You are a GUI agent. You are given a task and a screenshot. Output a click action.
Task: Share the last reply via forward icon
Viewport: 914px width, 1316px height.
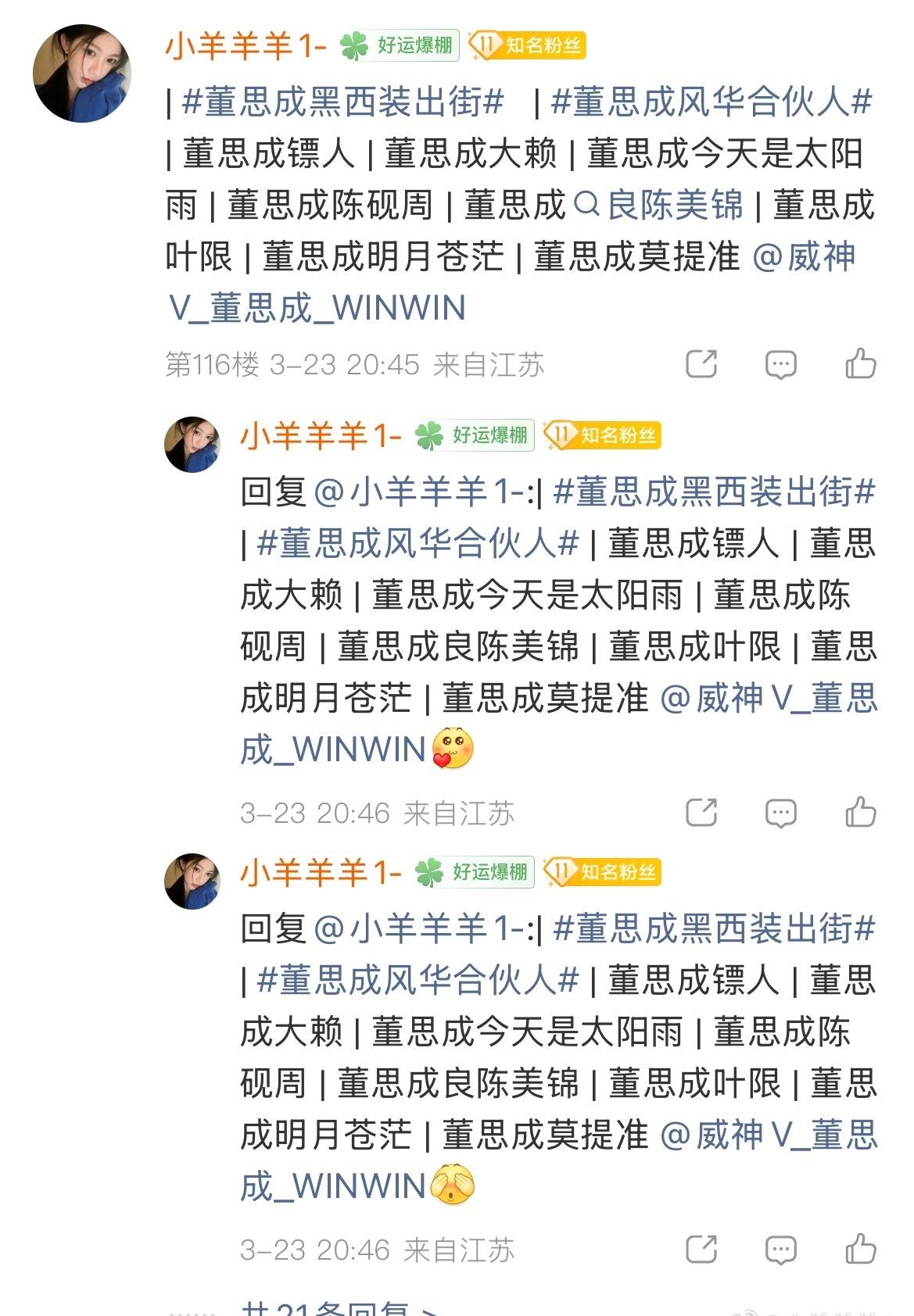tap(701, 1249)
